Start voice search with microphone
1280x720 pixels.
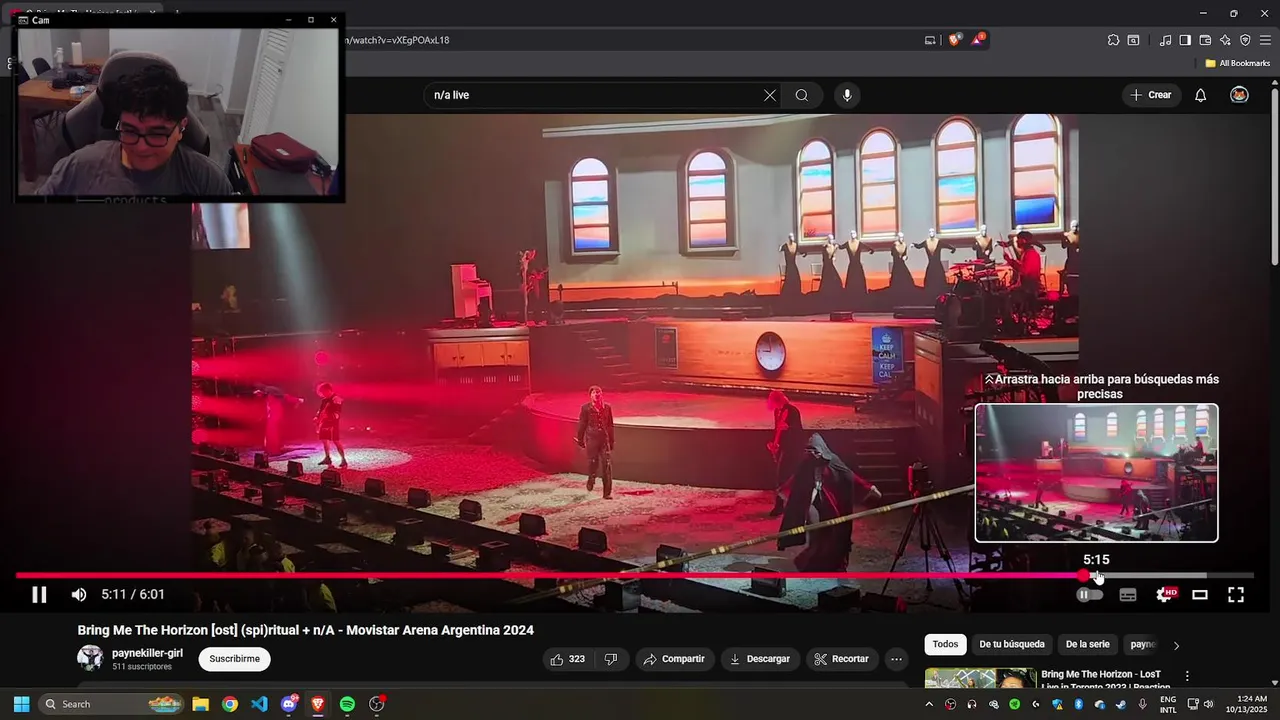point(847,95)
